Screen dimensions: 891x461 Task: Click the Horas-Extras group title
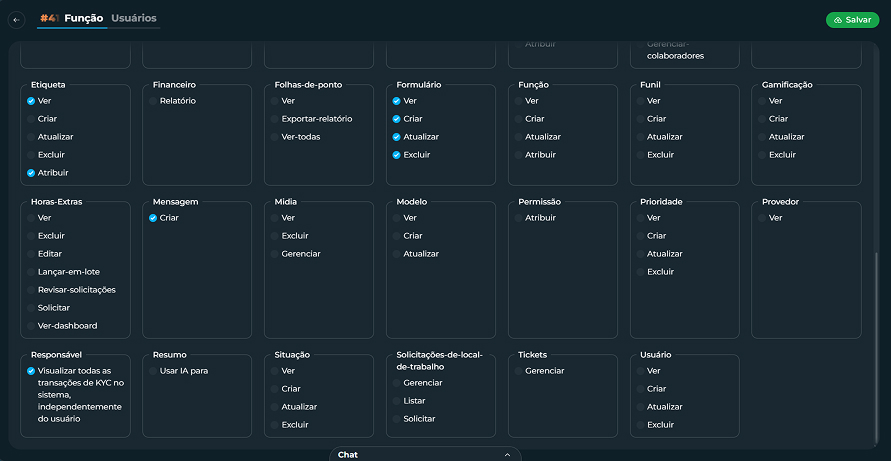pos(56,202)
